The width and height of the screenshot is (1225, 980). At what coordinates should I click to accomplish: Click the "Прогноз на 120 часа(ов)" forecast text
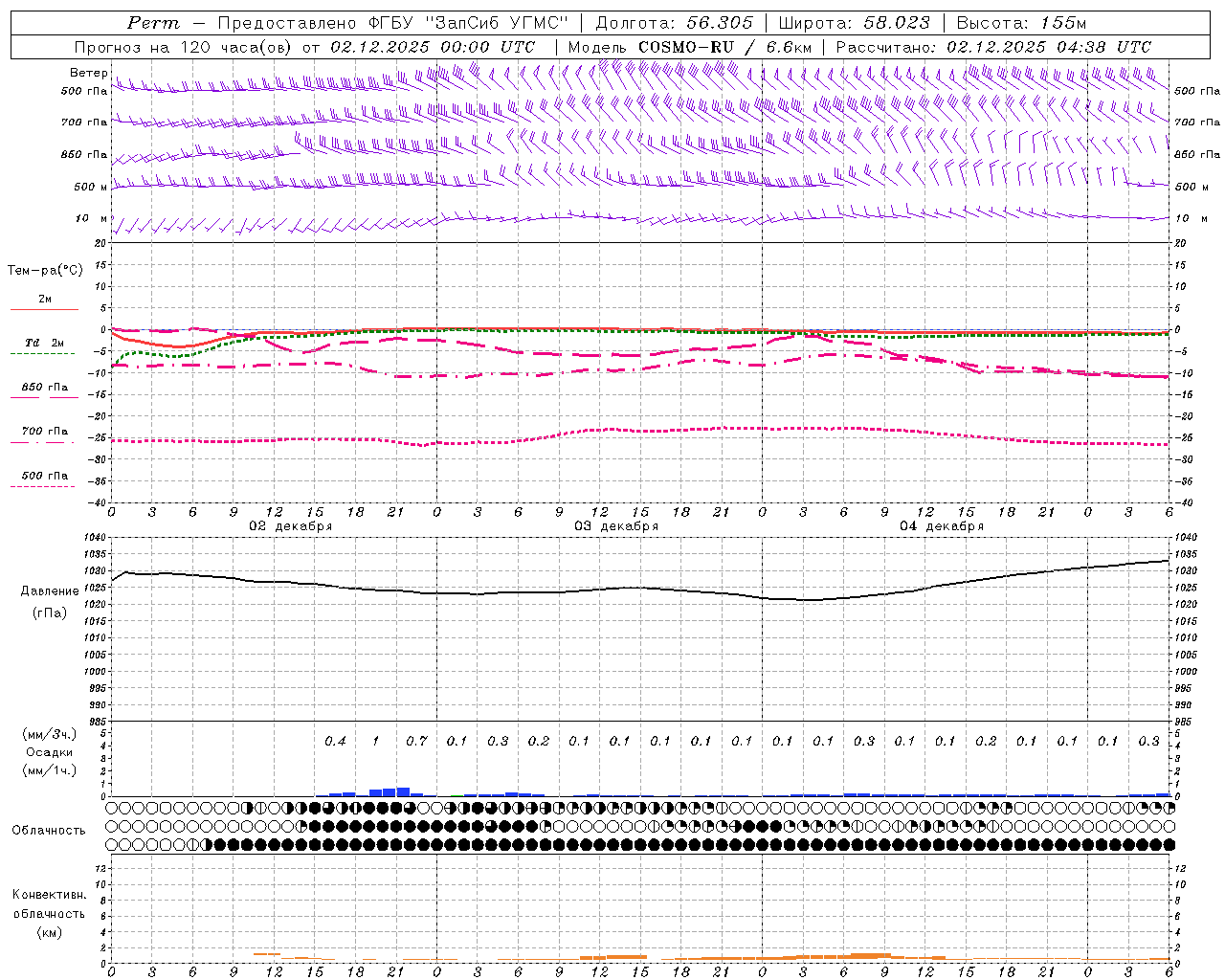coord(184,47)
